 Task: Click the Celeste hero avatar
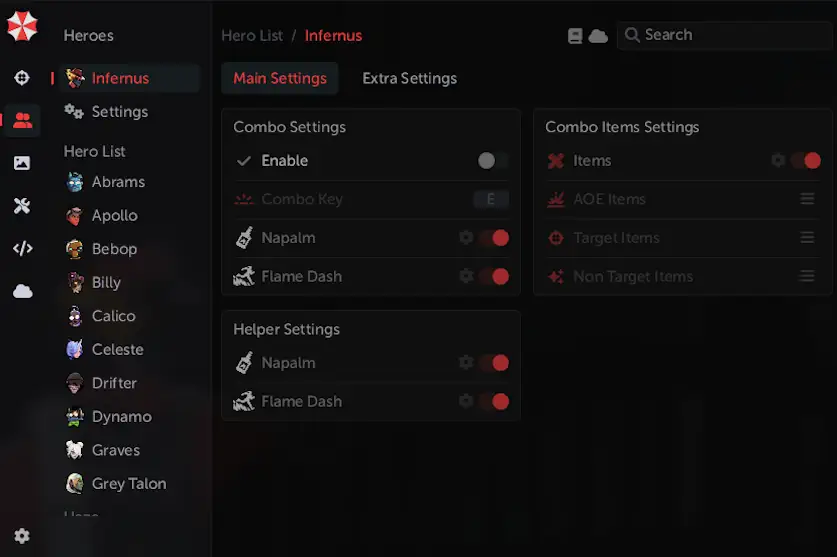(75, 350)
